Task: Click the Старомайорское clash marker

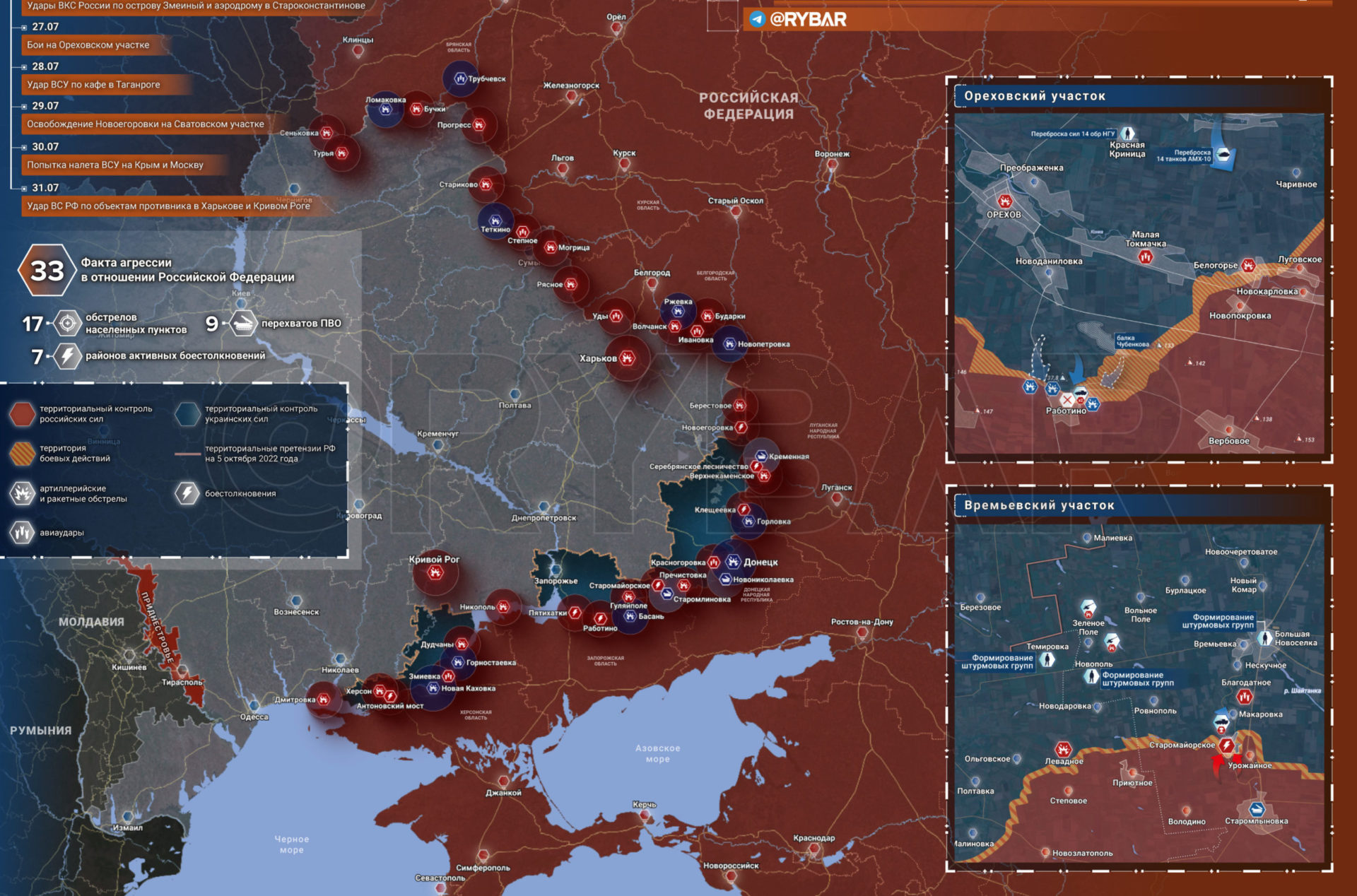Action: (1227, 745)
